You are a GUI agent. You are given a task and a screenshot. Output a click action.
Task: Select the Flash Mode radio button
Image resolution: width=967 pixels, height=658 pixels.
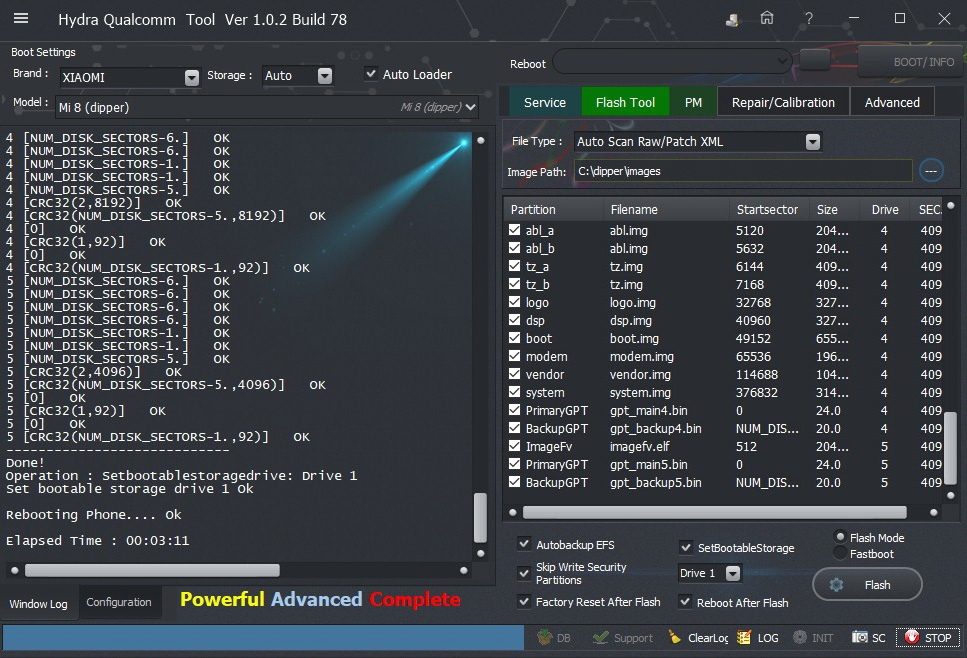point(839,537)
